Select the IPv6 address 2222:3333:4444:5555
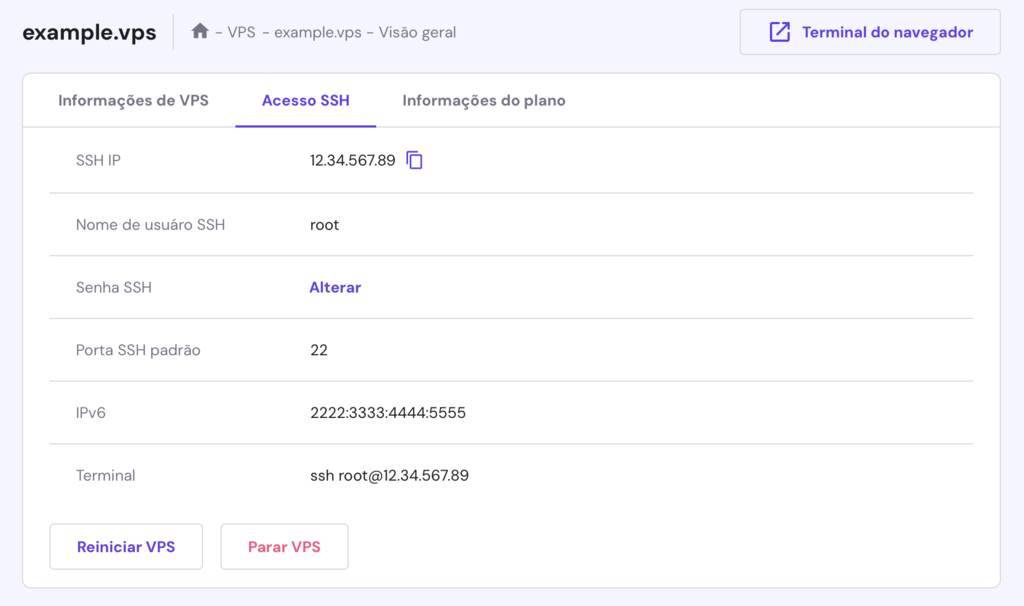 (x=388, y=412)
